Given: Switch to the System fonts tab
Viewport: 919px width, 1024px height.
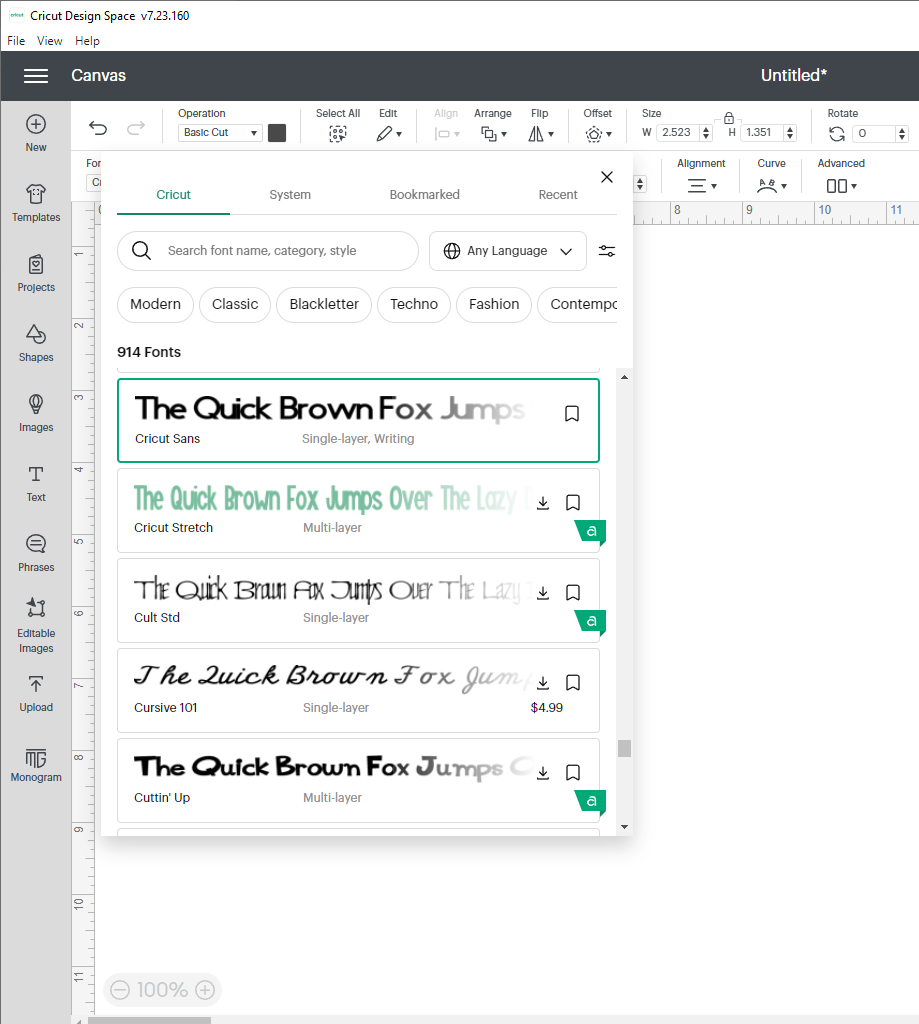Looking at the screenshot, I should (290, 195).
